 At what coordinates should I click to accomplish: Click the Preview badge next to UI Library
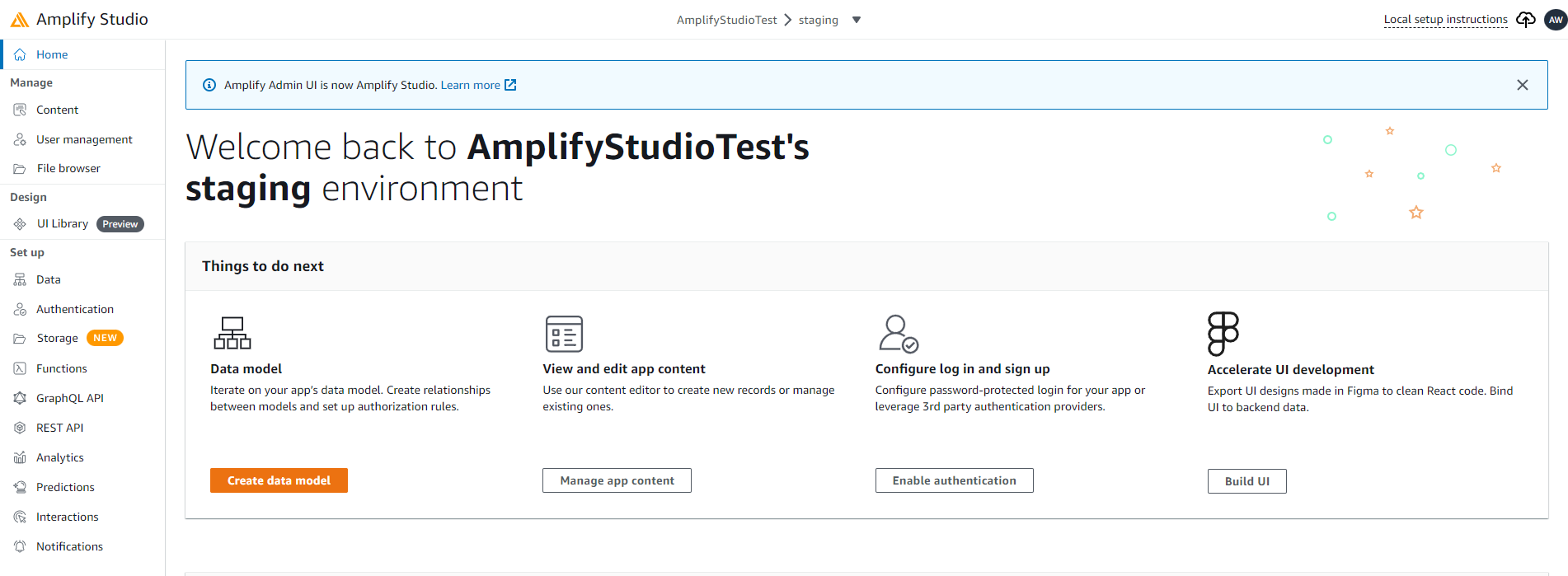(x=120, y=224)
